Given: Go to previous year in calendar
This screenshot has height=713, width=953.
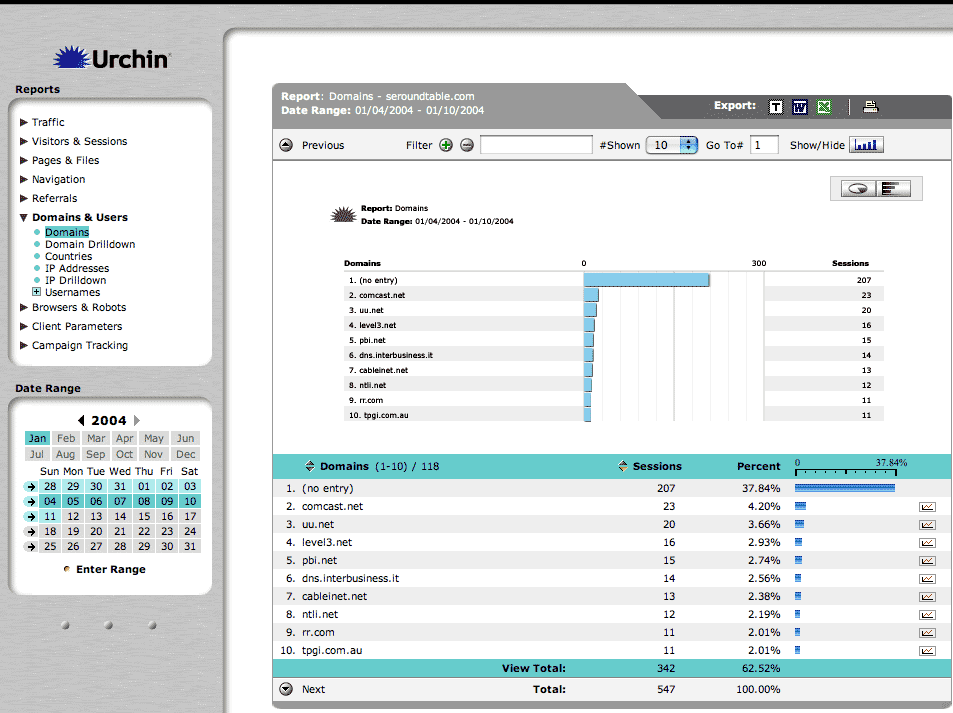Looking at the screenshot, I should [x=81, y=421].
